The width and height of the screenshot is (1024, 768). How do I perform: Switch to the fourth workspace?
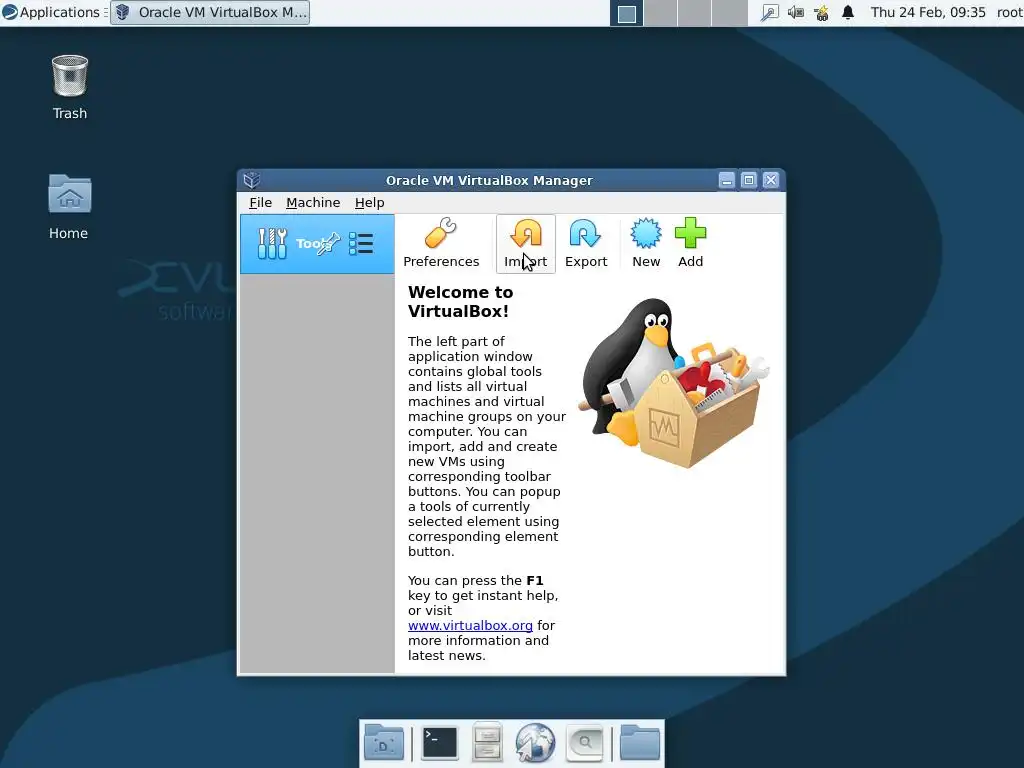point(730,13)
